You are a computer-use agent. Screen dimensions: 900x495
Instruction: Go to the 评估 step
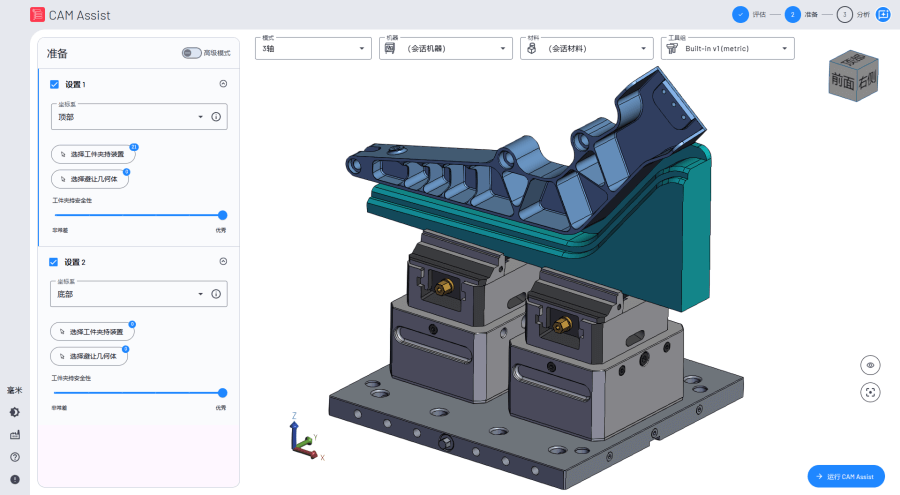coord(740,15)
